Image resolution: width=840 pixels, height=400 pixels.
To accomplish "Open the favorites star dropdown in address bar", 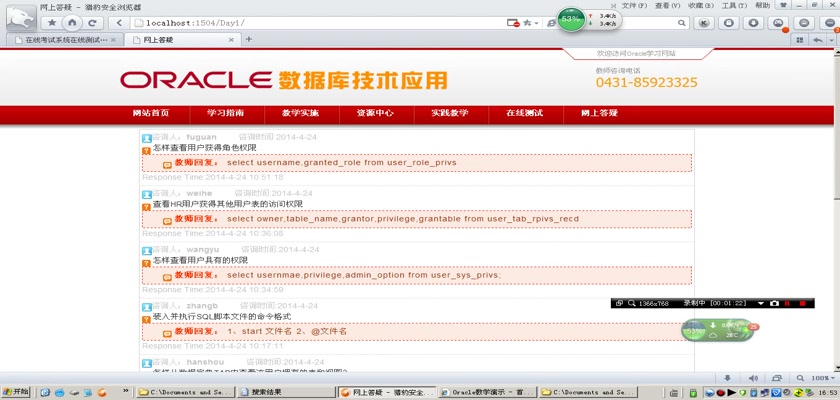I will pyautogui.click(x=530, y=23).
